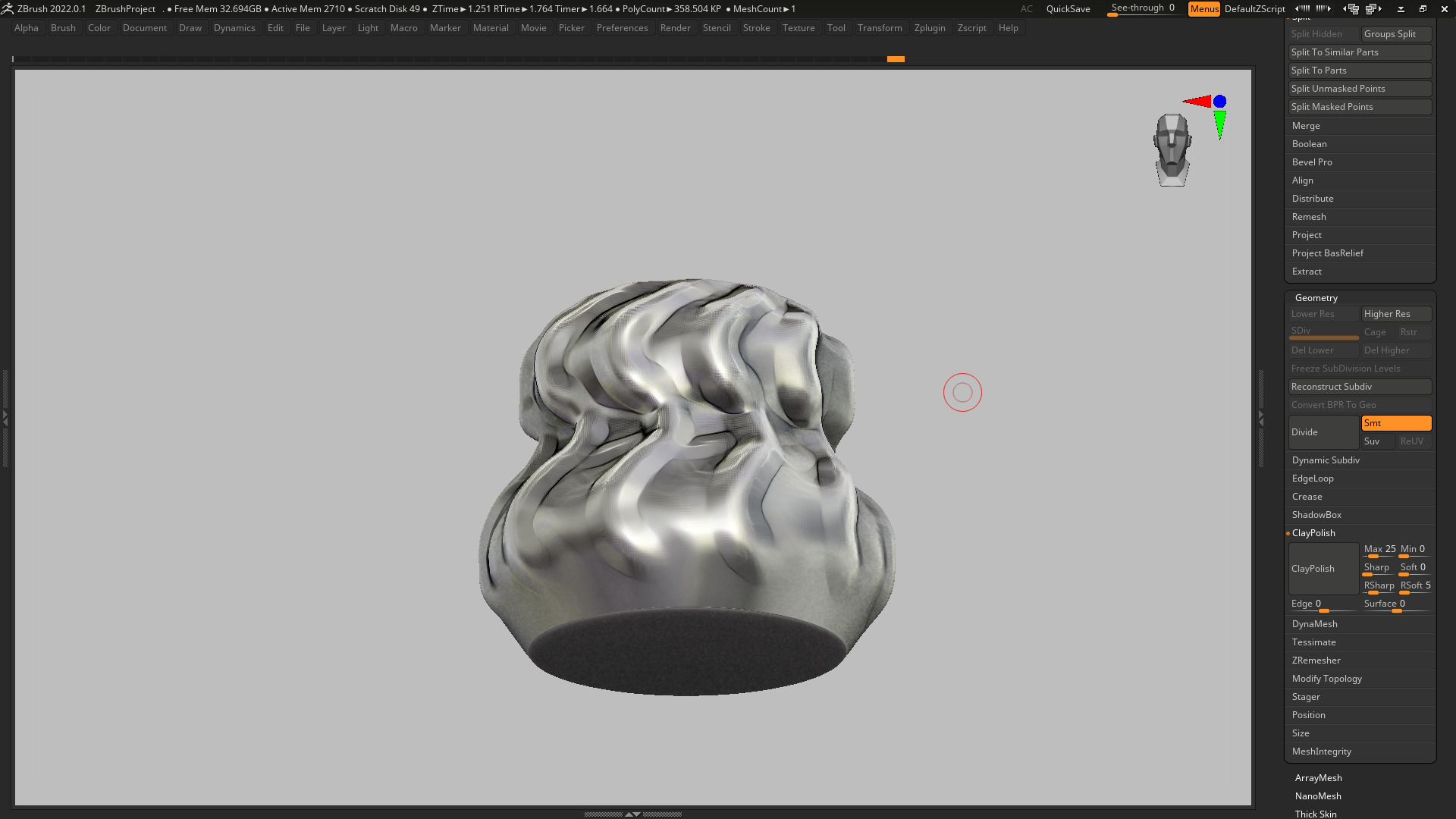Click the ZBrush logo icon in title bar
This screenshot has width=1456, height=819.
coord(7,9)
